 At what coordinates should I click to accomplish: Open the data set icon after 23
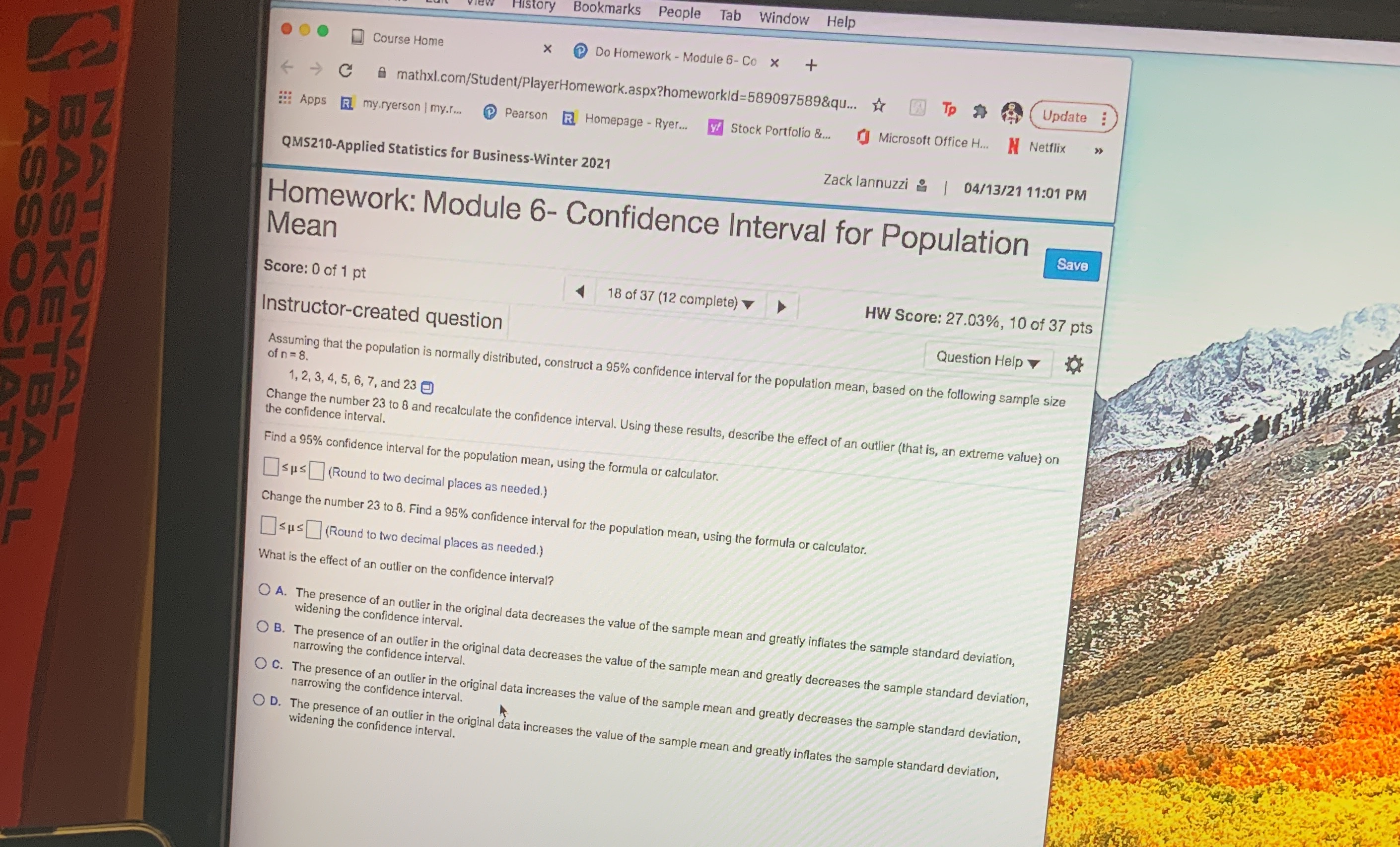coord(427,387)
